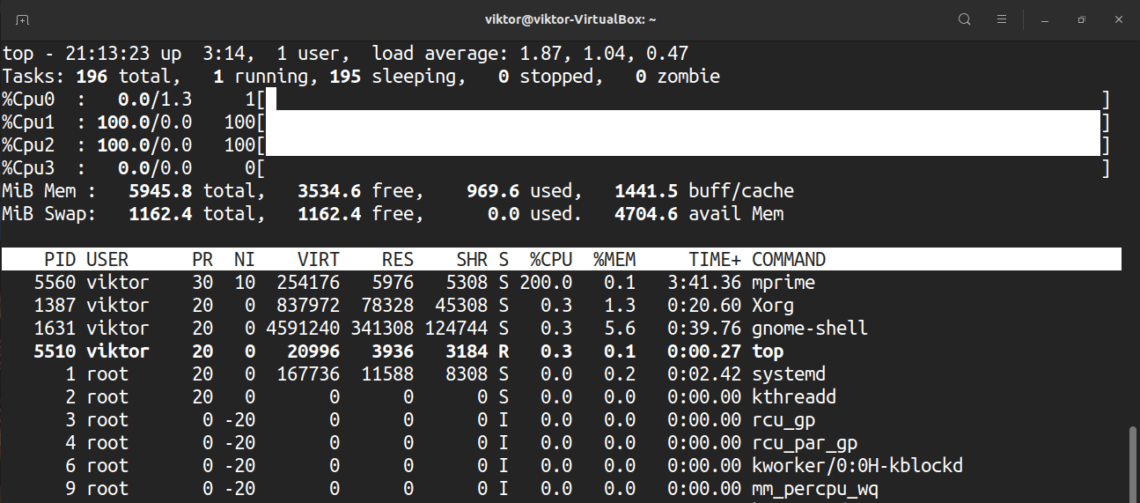
Task: Click the R status of top process
Action: 503,351
